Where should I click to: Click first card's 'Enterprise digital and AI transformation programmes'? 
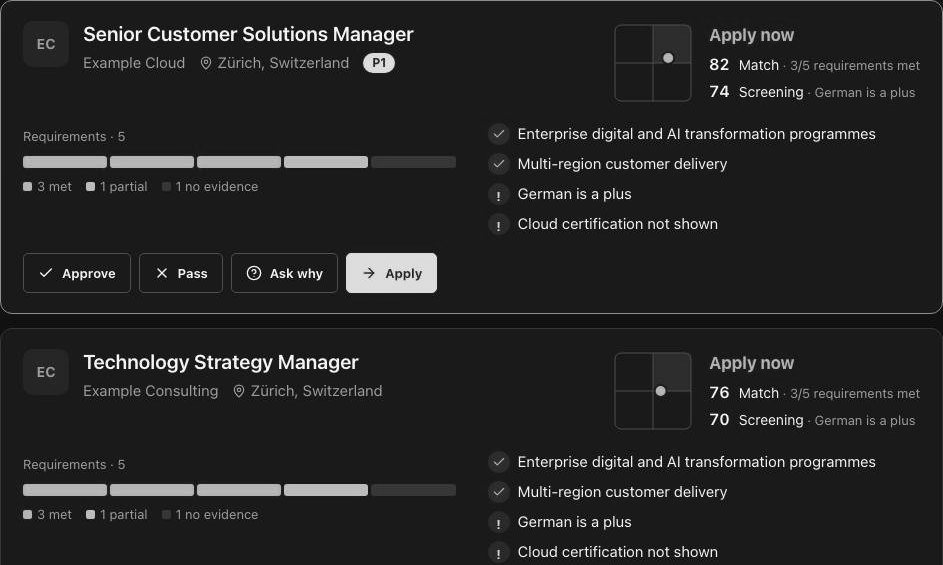[x=696, y=134]
